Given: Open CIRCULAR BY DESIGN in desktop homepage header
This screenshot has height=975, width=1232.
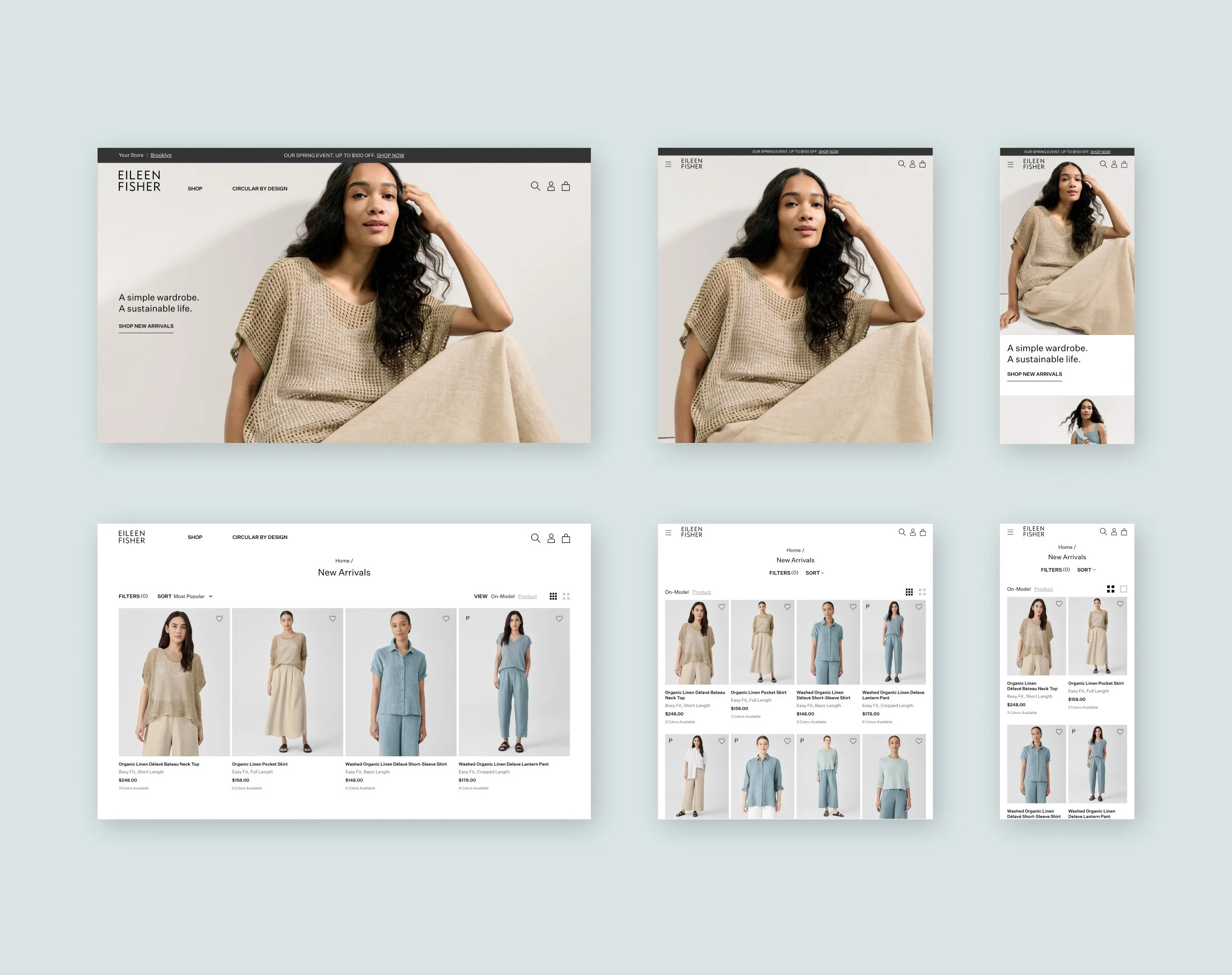Looking at the screenshot, I should click(x=260, y=188).
